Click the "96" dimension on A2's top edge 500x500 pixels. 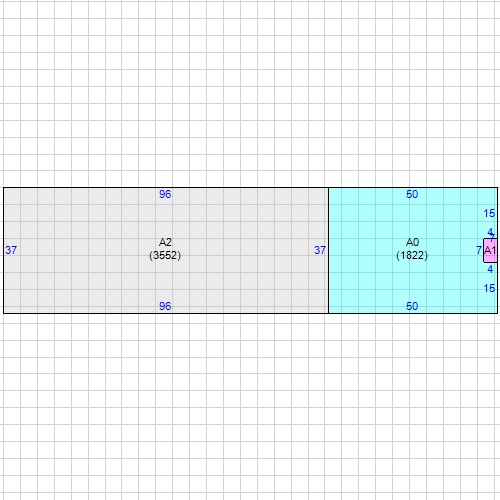click(165, 194)
